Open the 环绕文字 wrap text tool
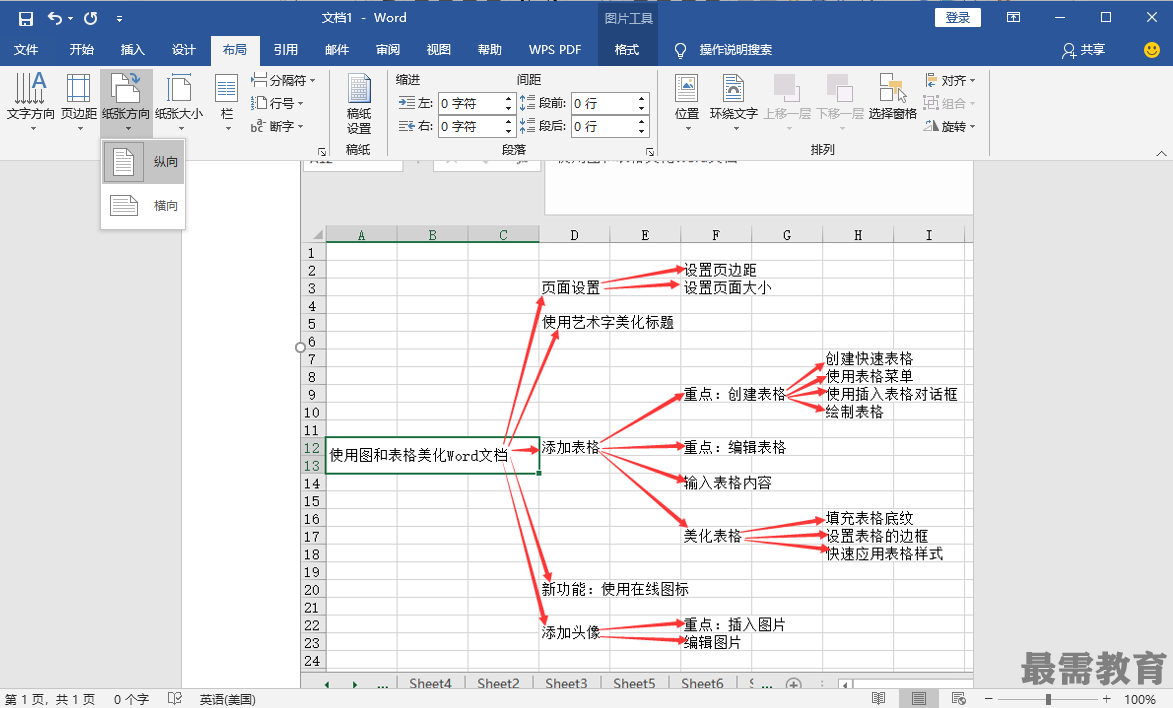Image resolution: width=1173 pixels, height=708 pixels. click(x=734, y=103)
